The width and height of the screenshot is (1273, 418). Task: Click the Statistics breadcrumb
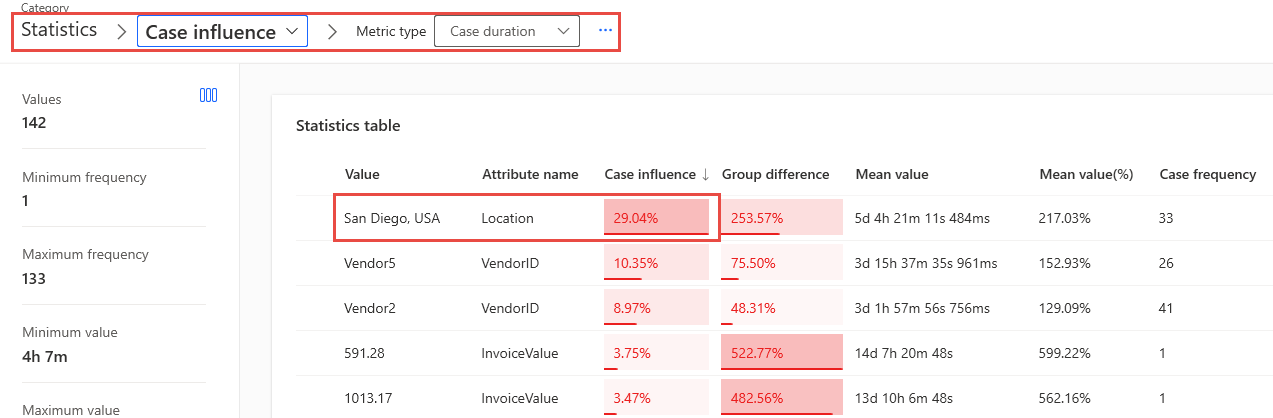click(x=59, y=30)
